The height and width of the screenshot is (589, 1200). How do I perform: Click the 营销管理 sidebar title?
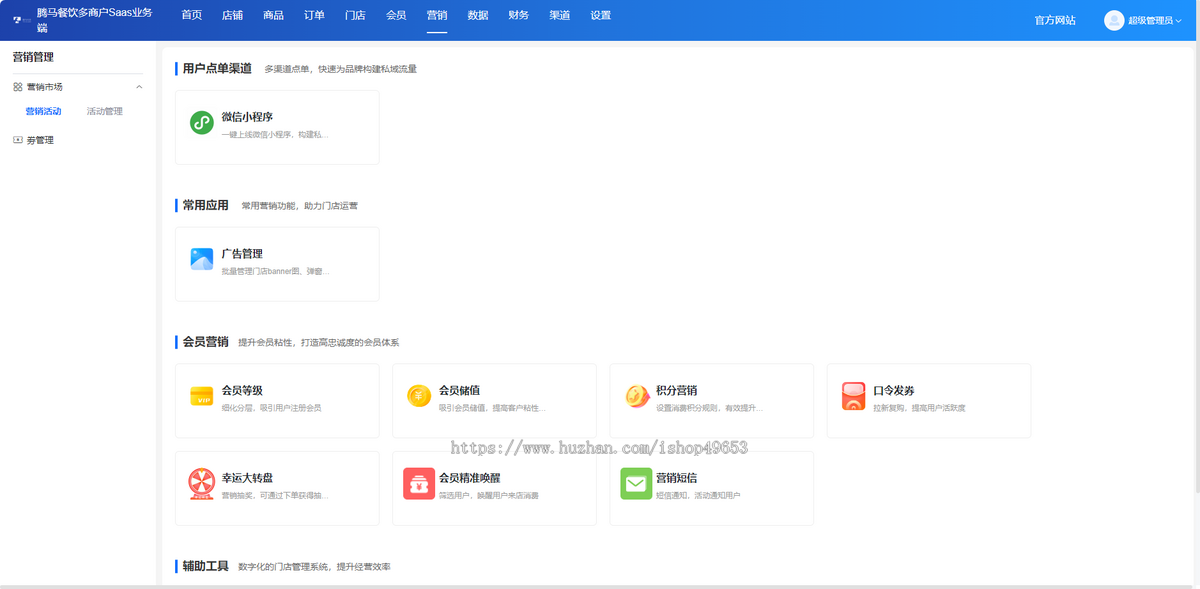coord(33,57)
